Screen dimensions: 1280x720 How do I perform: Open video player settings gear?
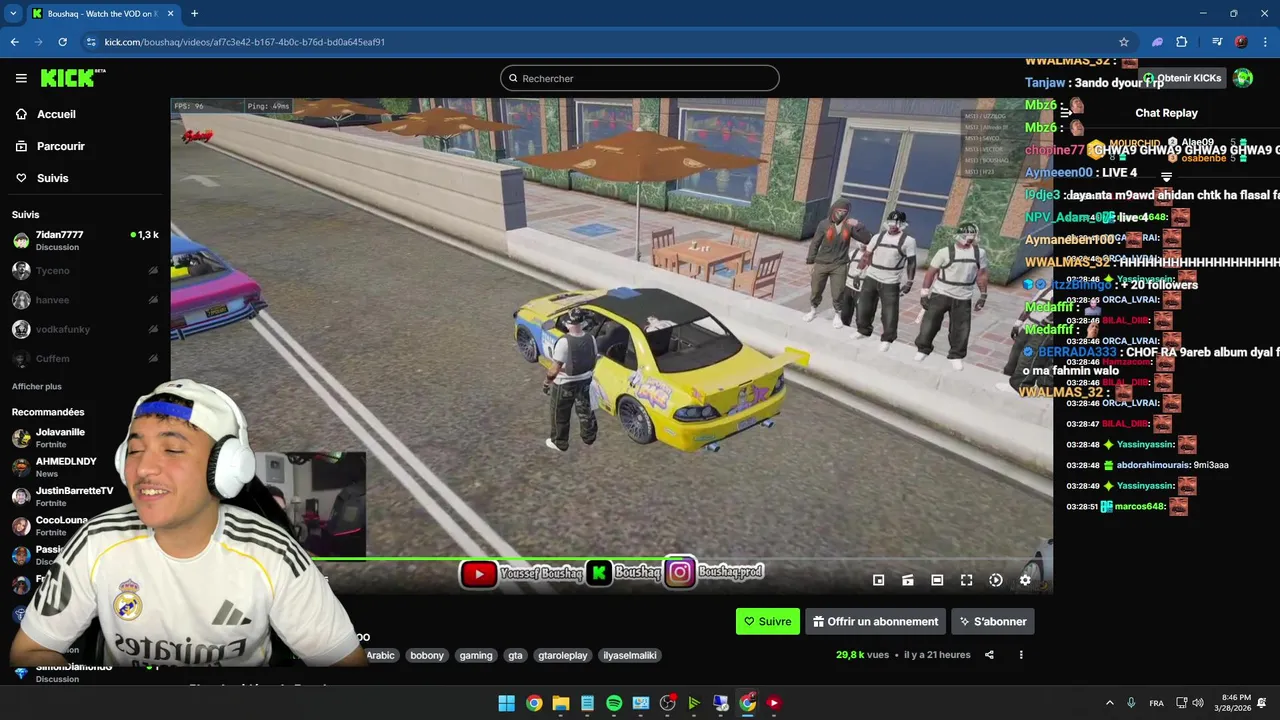pos(1025,580)
